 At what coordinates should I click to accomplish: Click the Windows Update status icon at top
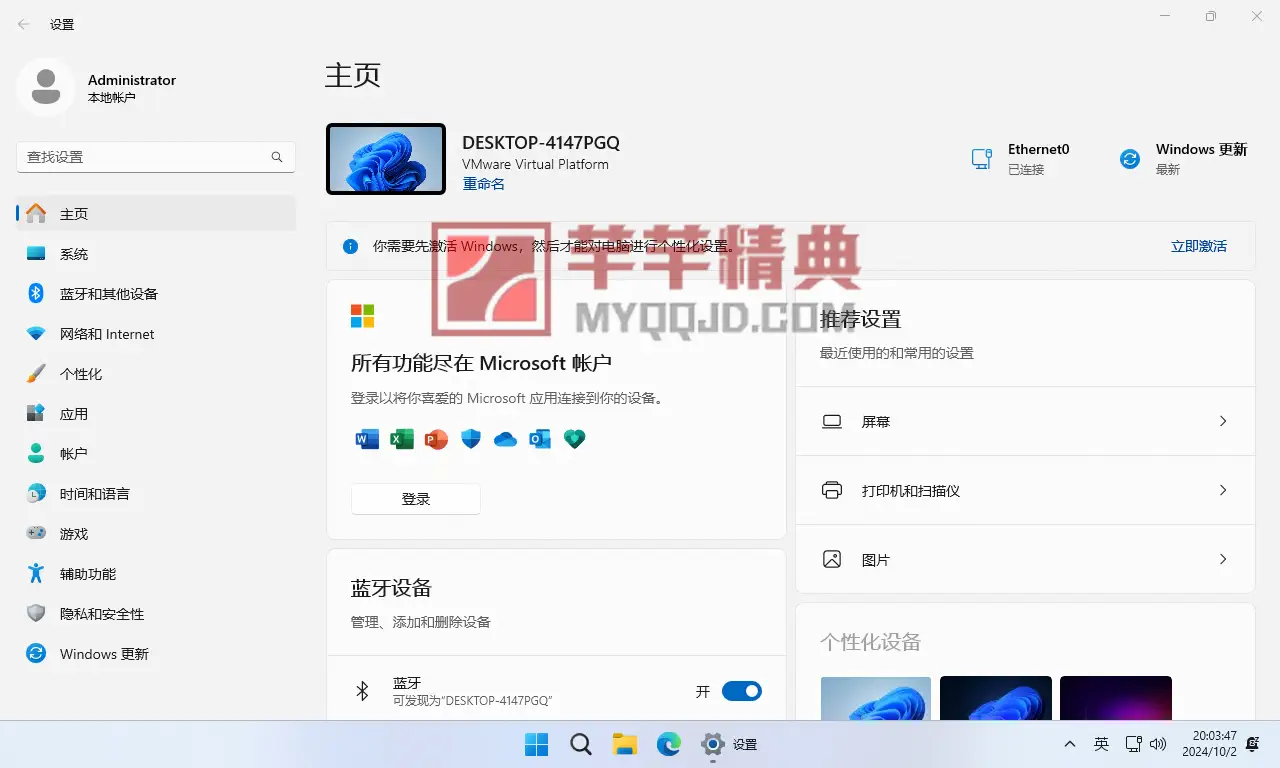pos(1130,159)
